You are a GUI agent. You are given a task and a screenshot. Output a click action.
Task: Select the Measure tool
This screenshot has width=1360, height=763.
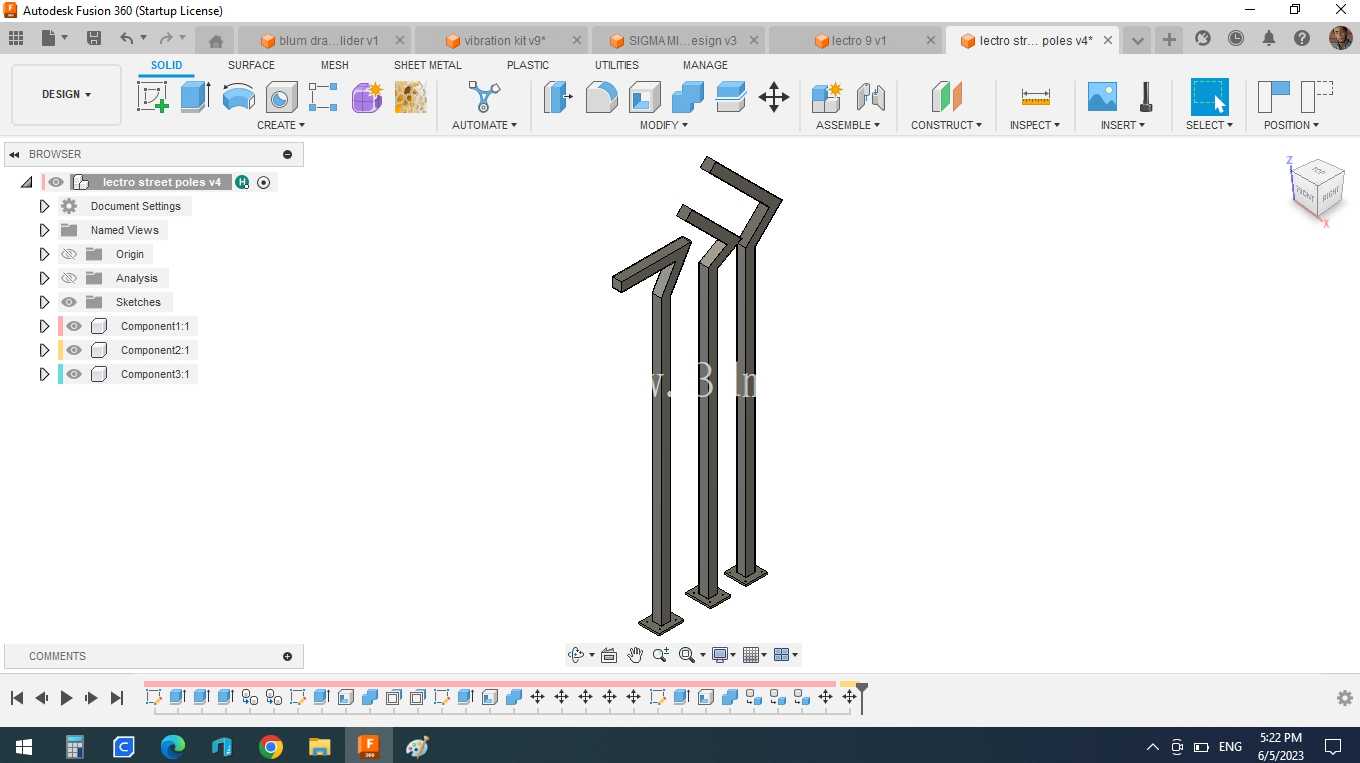pyautogui.click(x=1035, y=97)
